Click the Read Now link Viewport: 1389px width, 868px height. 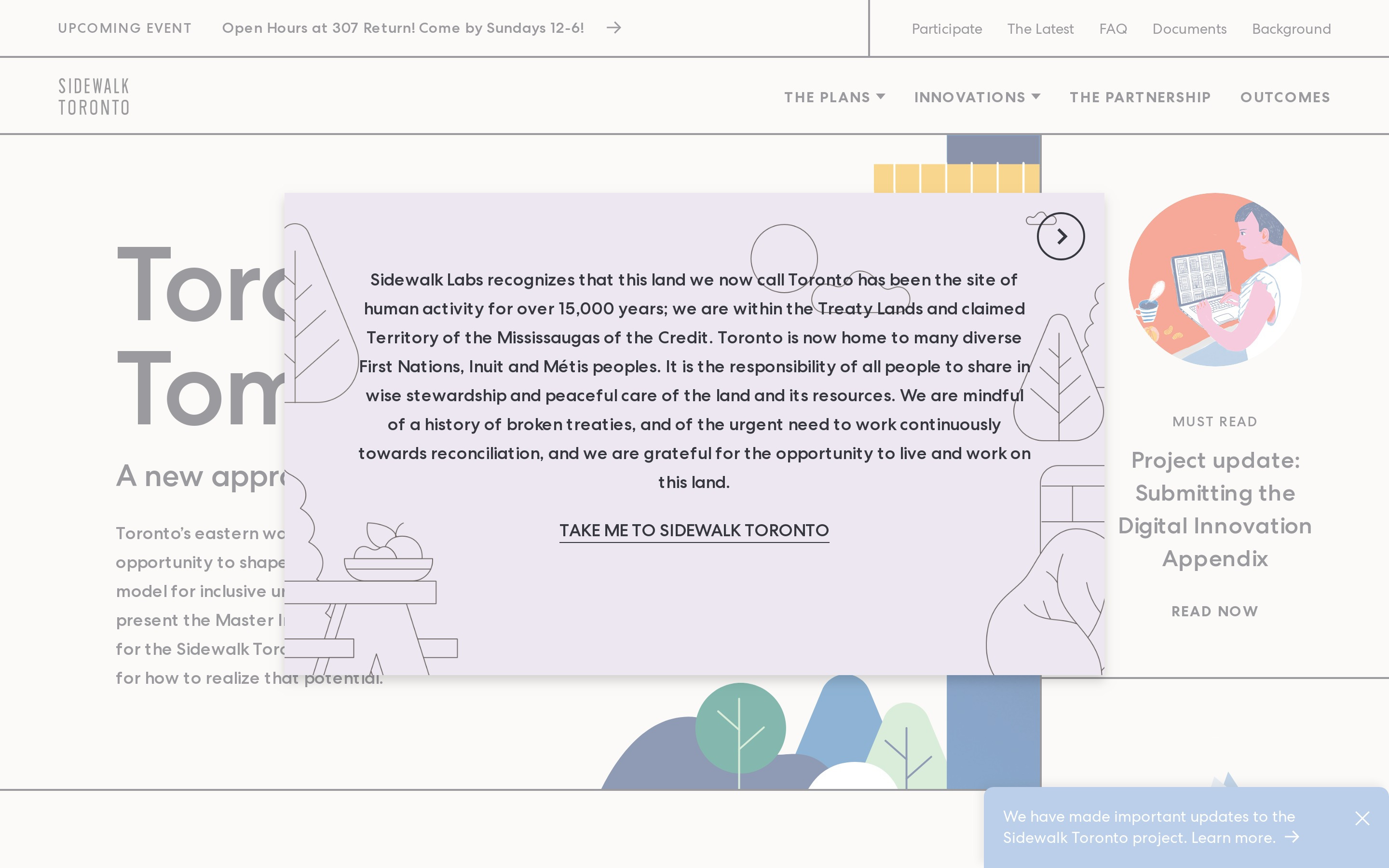tap(1214, 611)
